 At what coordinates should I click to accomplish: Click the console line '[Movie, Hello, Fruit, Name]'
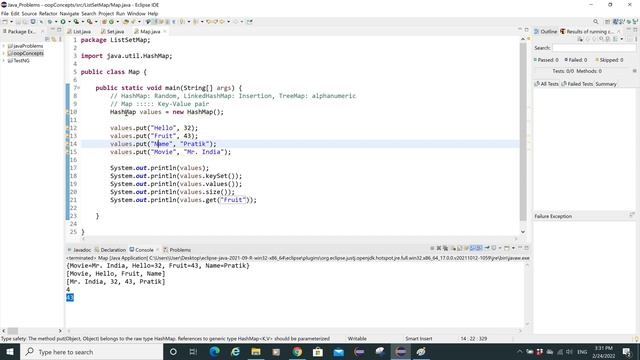tap(116, 273)
